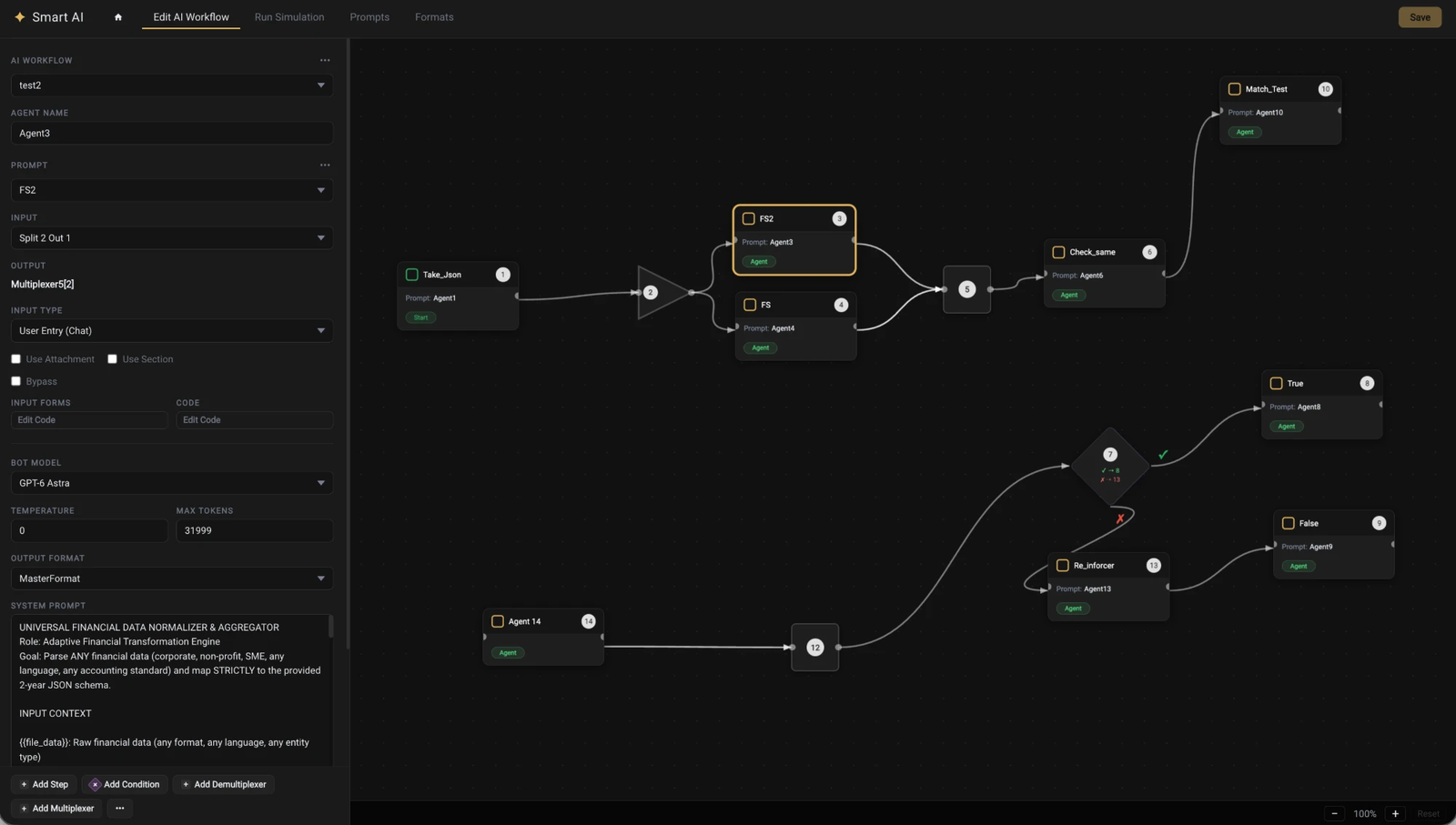Viewport: 1456px width, 825px height.
Task: Select multiplexer node 12
Action: point(814,647)
